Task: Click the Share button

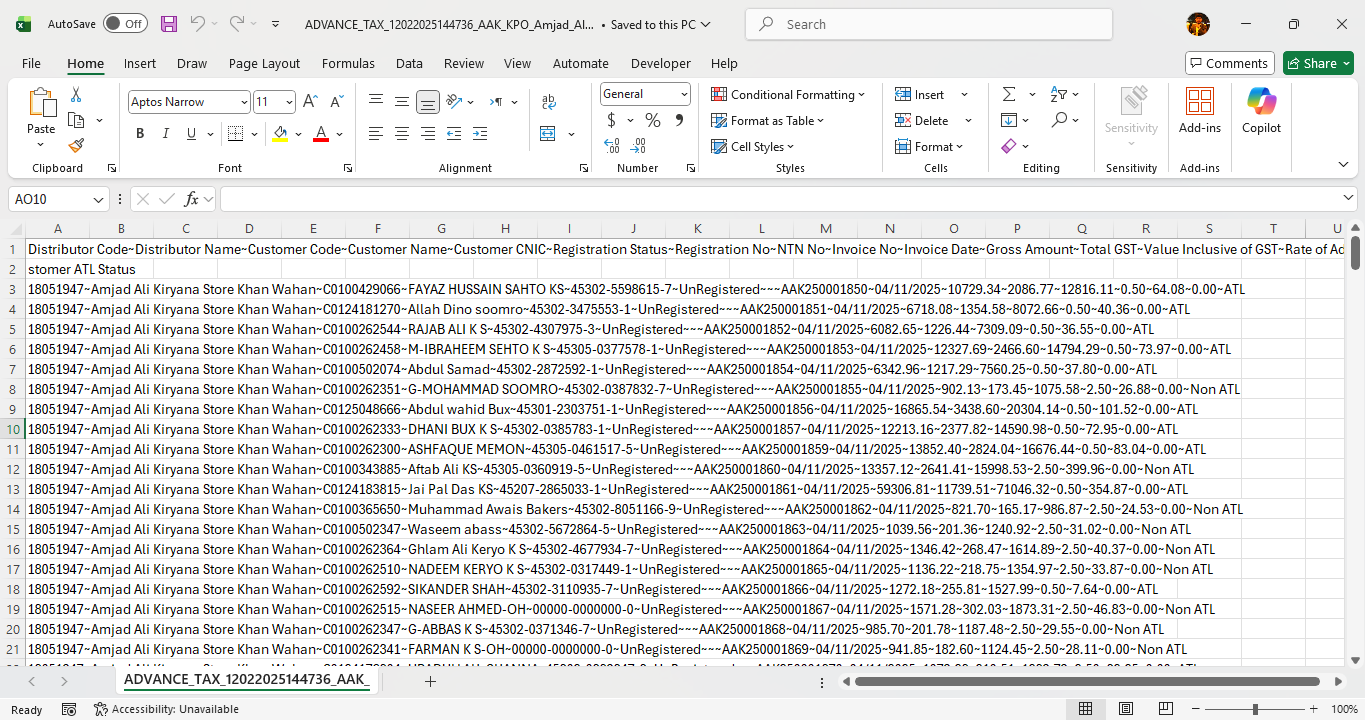Action: click(x=1316, y=62)
